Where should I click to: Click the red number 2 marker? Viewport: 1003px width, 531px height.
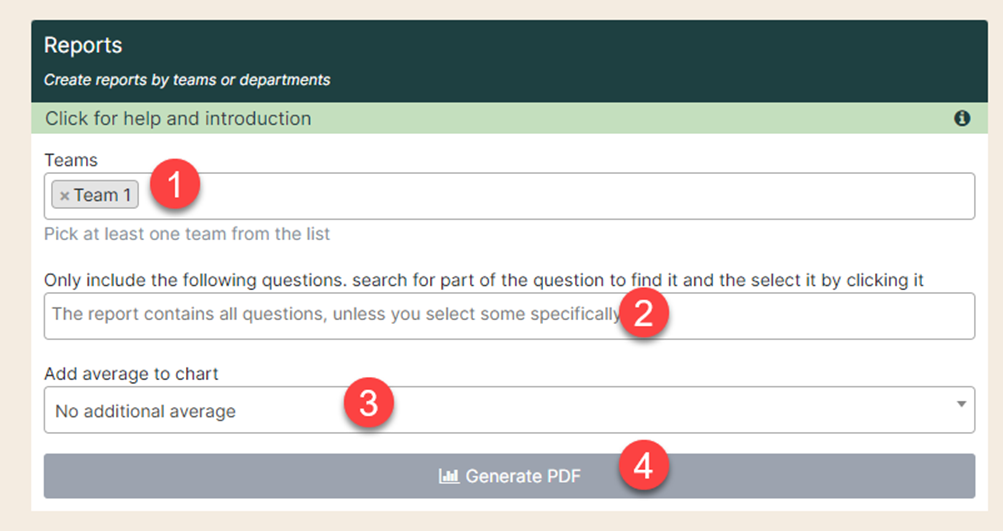644,313
